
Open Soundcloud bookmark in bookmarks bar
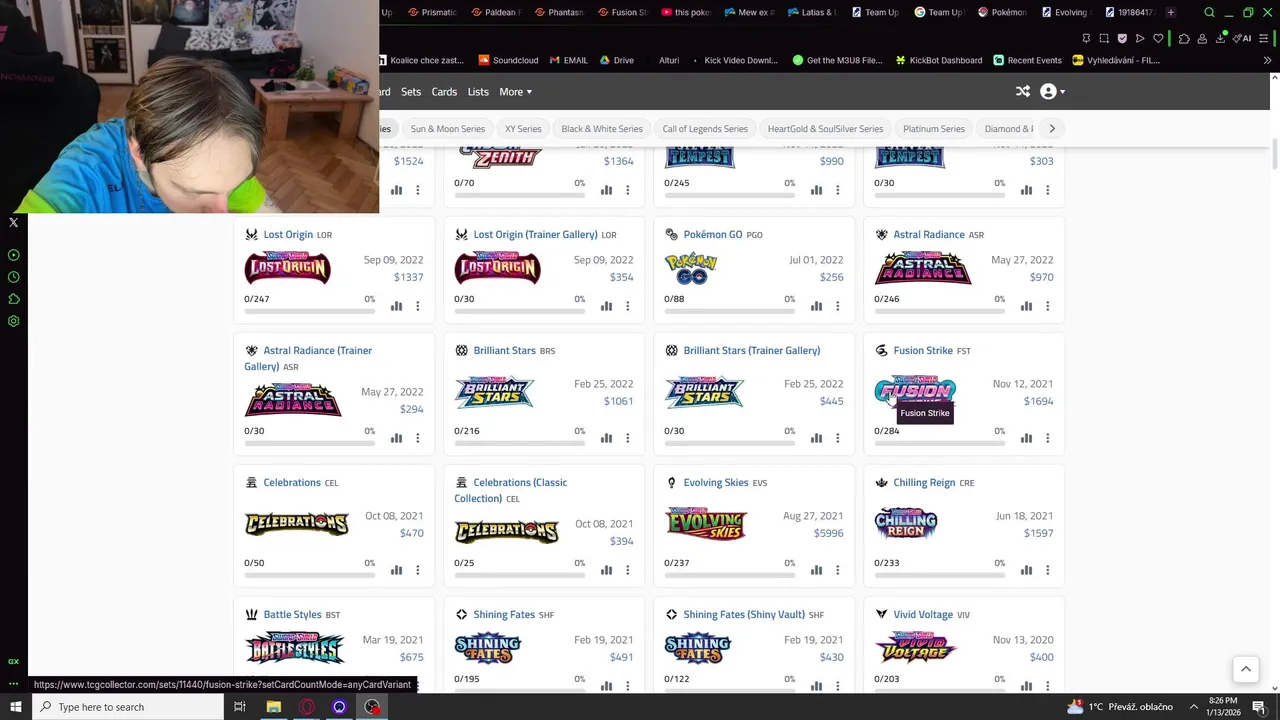508,60
